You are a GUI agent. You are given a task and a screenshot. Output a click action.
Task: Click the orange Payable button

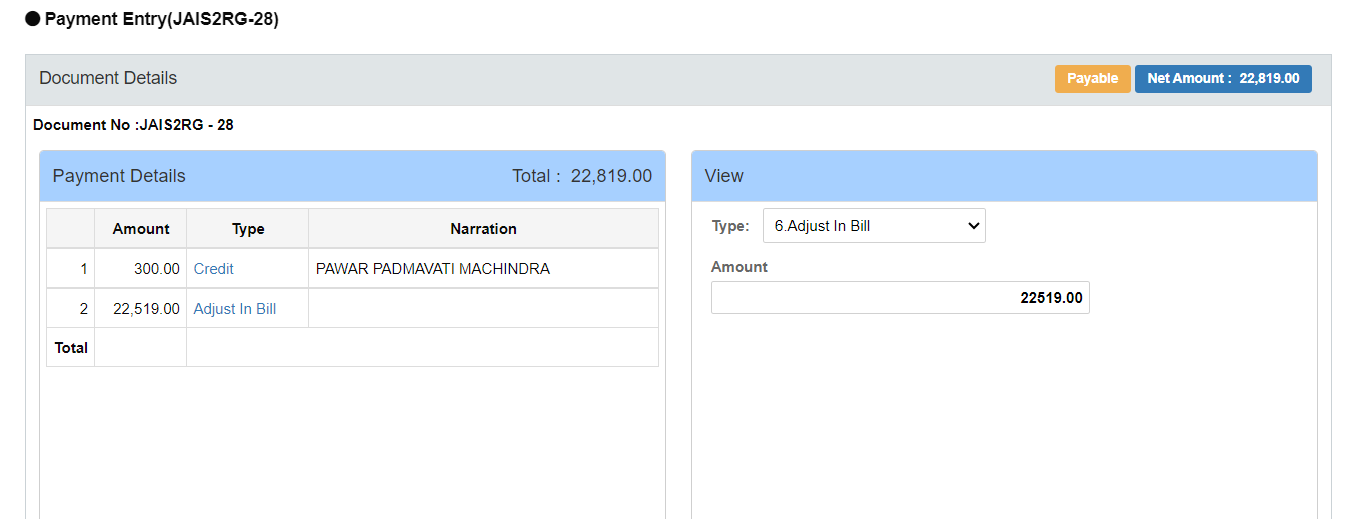point(1092,79)
